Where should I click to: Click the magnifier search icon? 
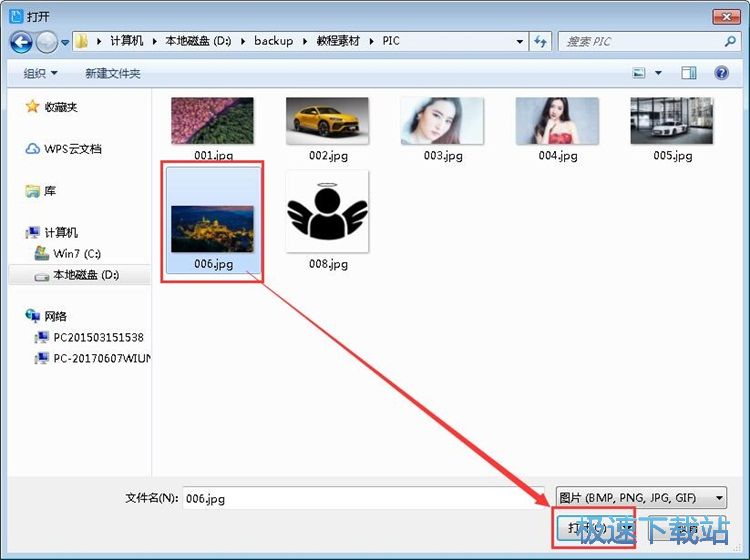(x=730, y=42)
